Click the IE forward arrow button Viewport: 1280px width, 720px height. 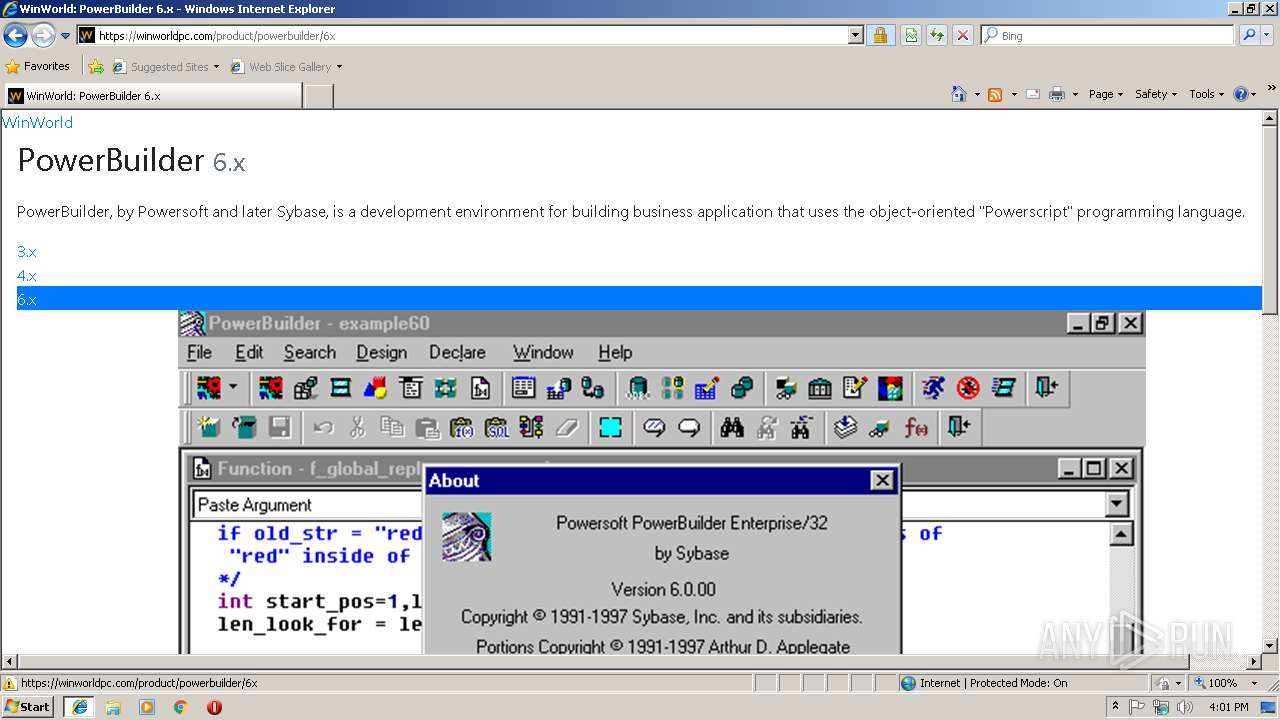[42, 36]
